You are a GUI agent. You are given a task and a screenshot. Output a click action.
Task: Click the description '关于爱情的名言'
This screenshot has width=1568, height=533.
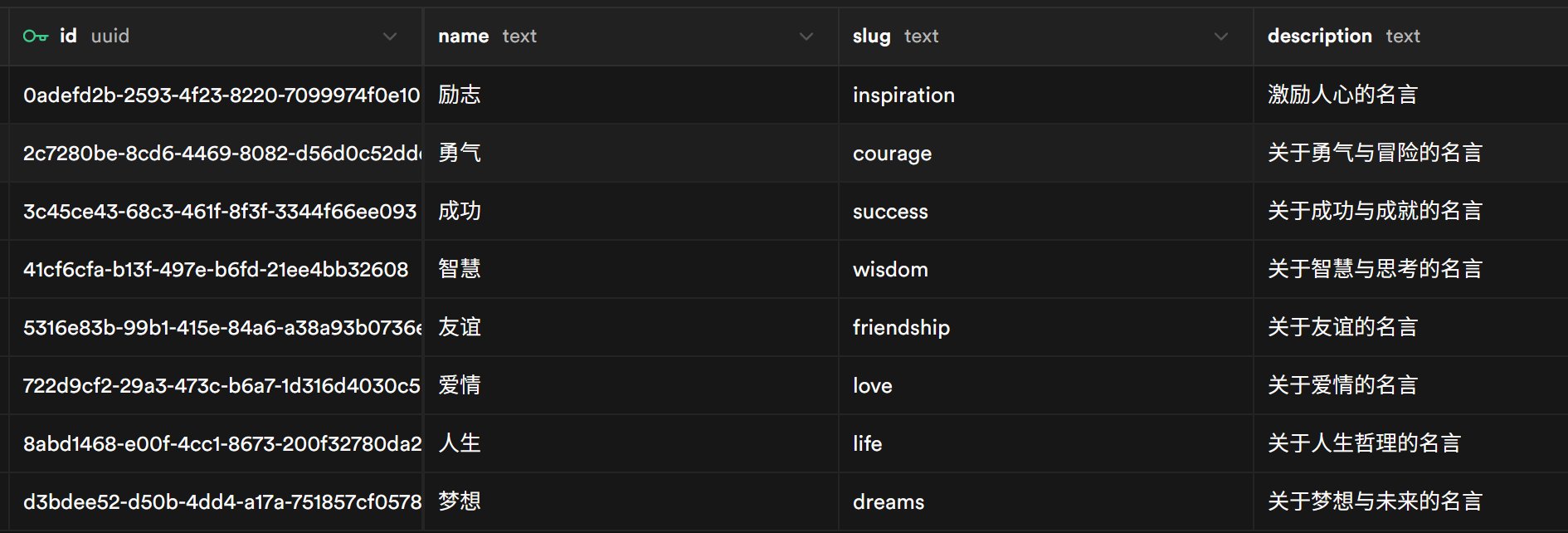(1342, 386)
